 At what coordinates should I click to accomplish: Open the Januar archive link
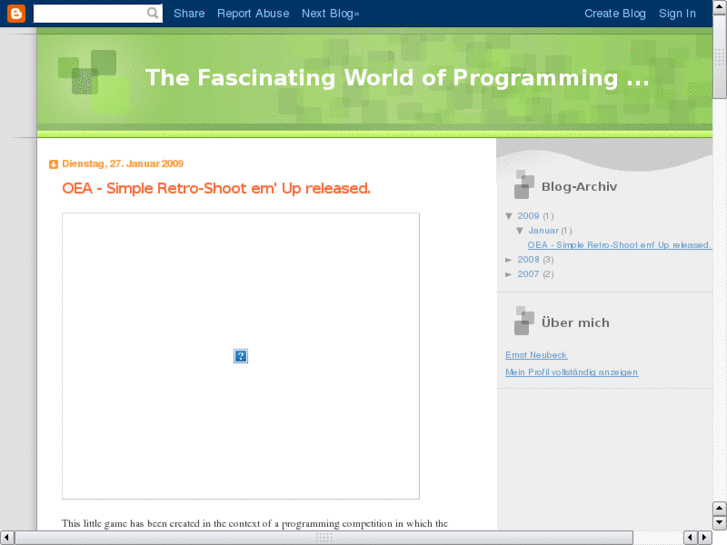tap(543, 231)
